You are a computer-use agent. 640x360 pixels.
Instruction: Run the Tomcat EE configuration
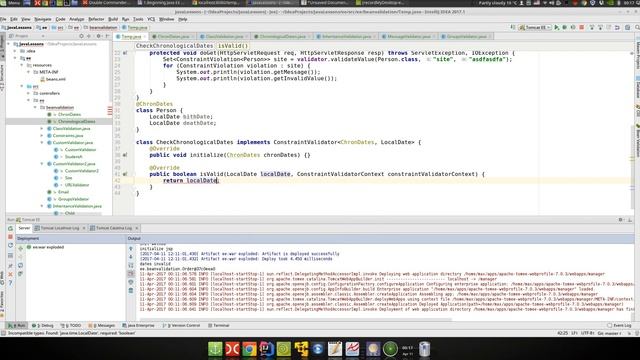point(557,27)
